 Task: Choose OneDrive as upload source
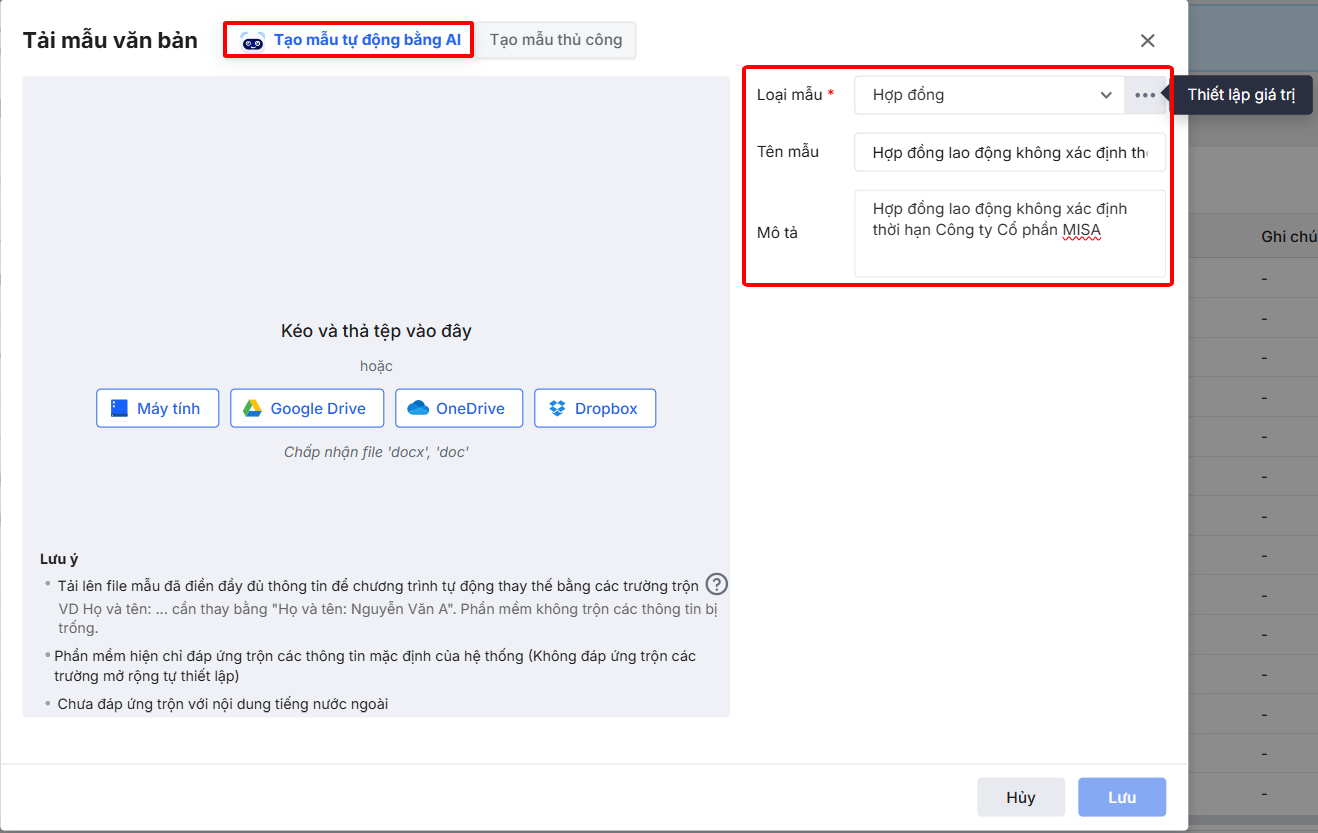(459, 408)
